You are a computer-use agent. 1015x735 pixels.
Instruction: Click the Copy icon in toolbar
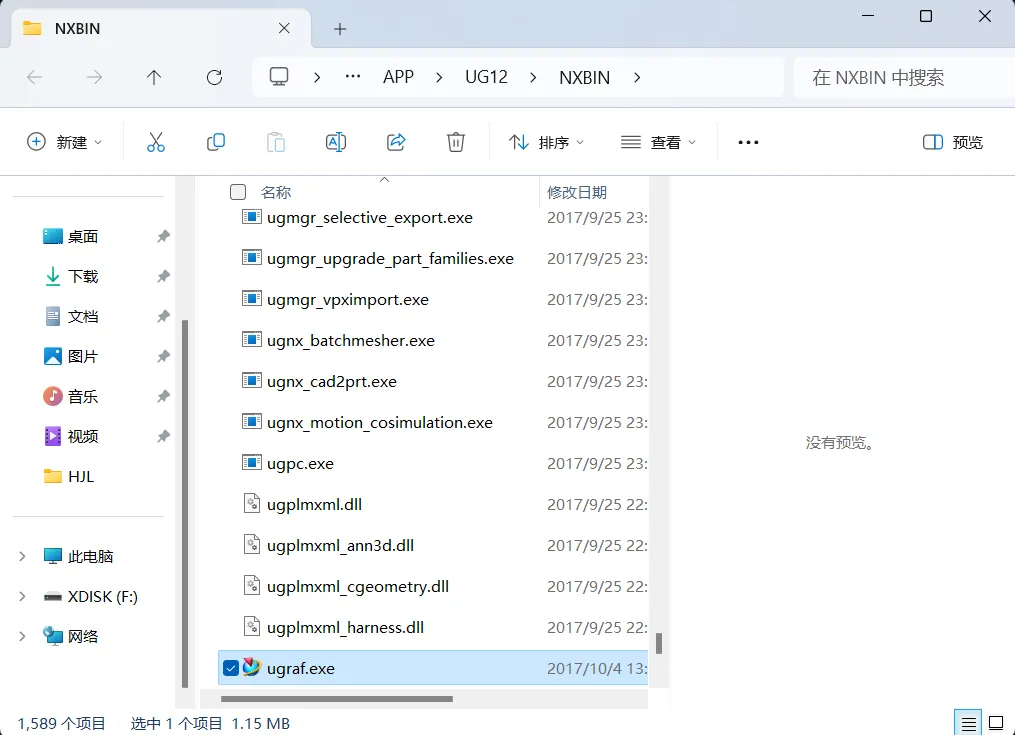click(x=216, y=142)
